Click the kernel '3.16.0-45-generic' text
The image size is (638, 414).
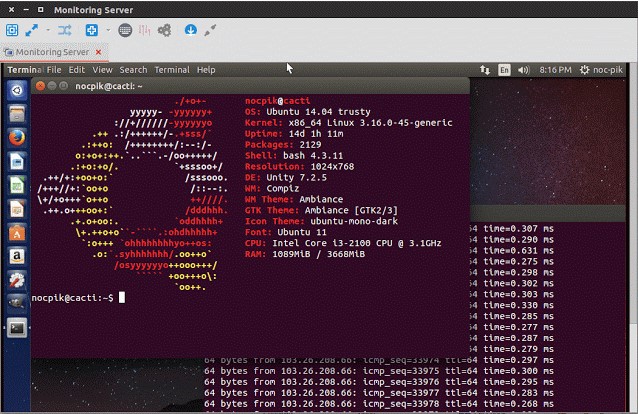[408, 123]
